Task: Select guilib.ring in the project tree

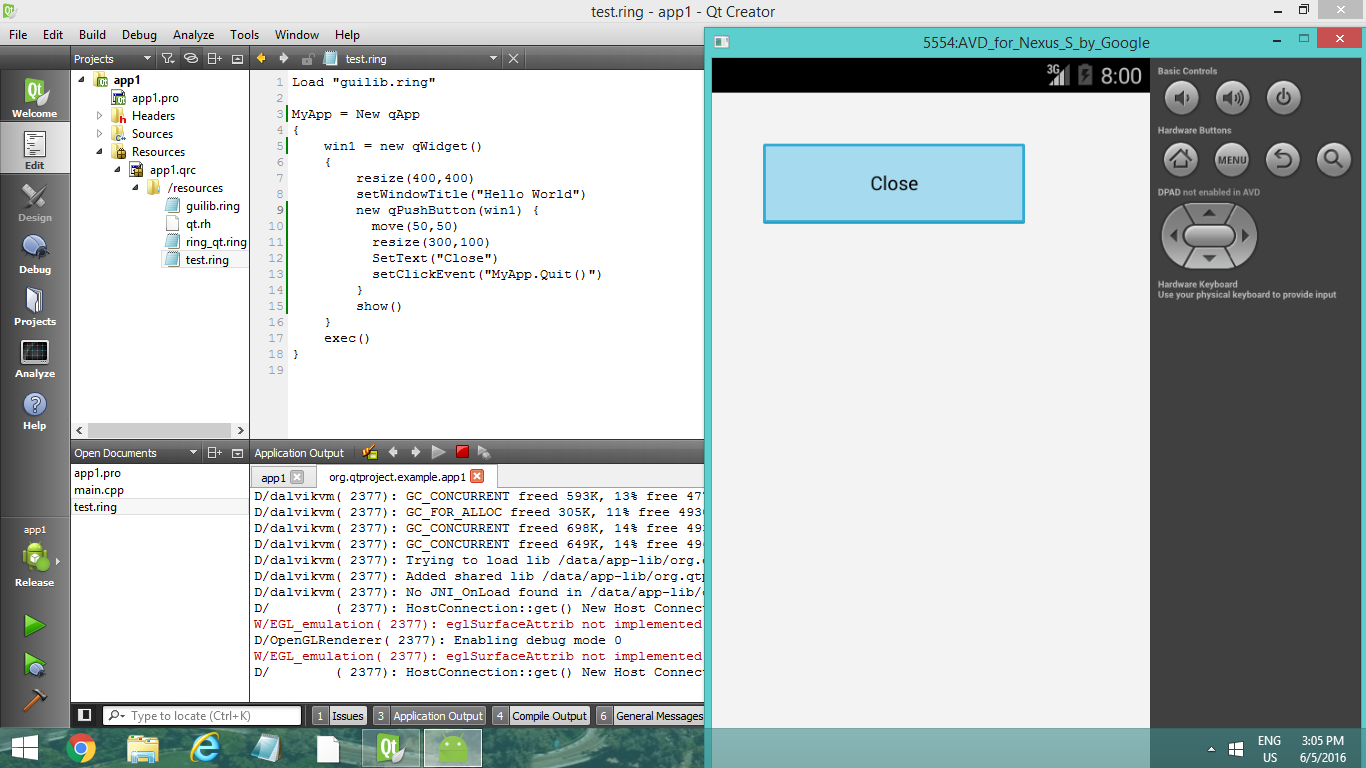Action: pos(212,206)
